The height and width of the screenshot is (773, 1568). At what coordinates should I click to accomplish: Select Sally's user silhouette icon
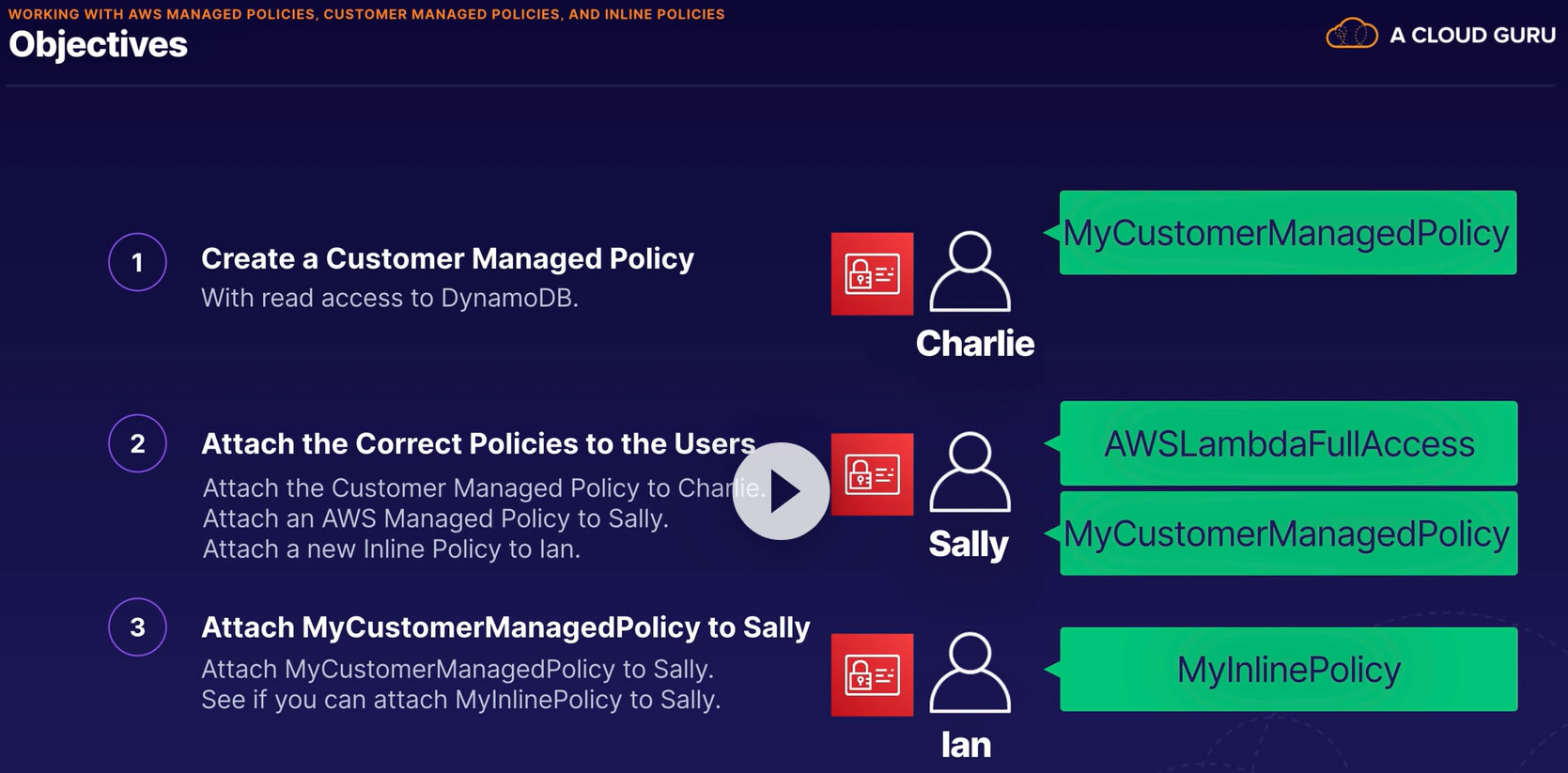click(x=970, y=472)
